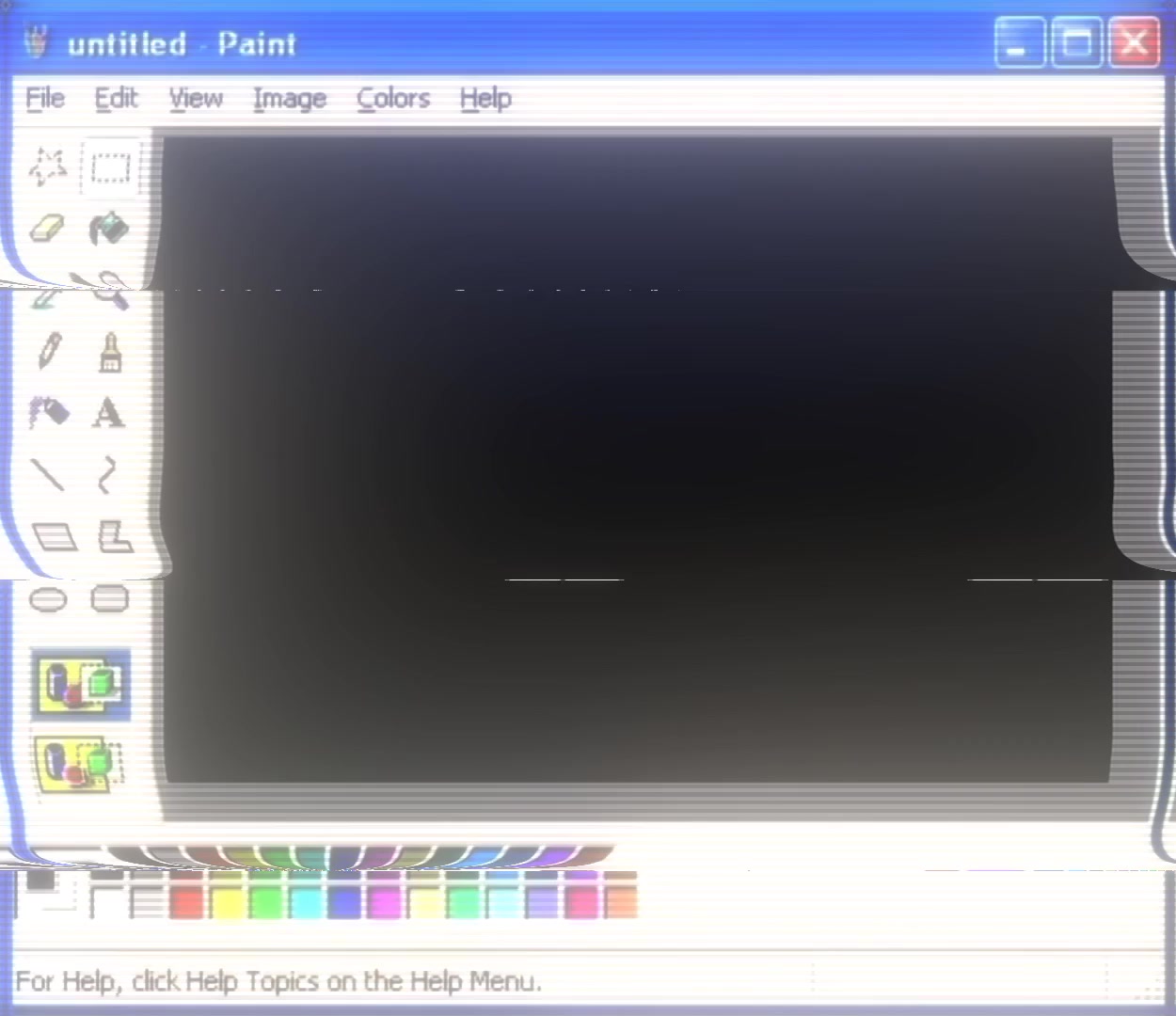Pick the blue color swatch
This screenshot has height=1016, width=1176.
coord(344,902)
